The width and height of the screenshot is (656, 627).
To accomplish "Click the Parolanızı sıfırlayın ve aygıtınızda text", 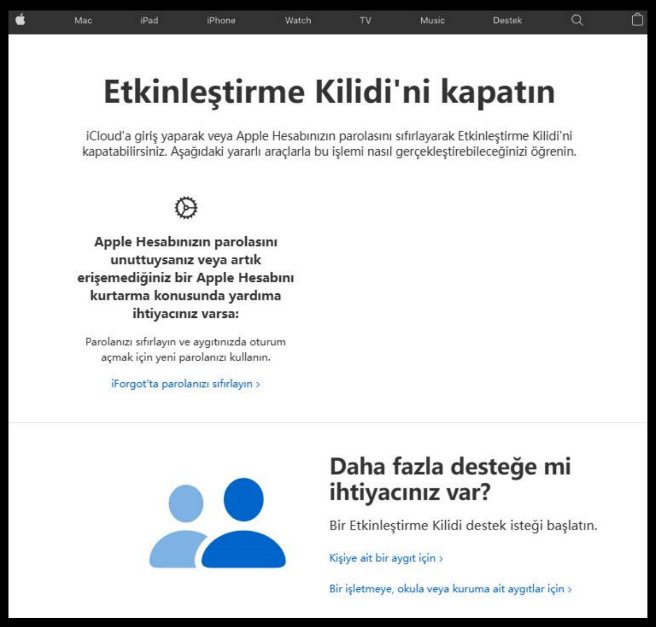I will pyautogui.click(x=185, y=350).
